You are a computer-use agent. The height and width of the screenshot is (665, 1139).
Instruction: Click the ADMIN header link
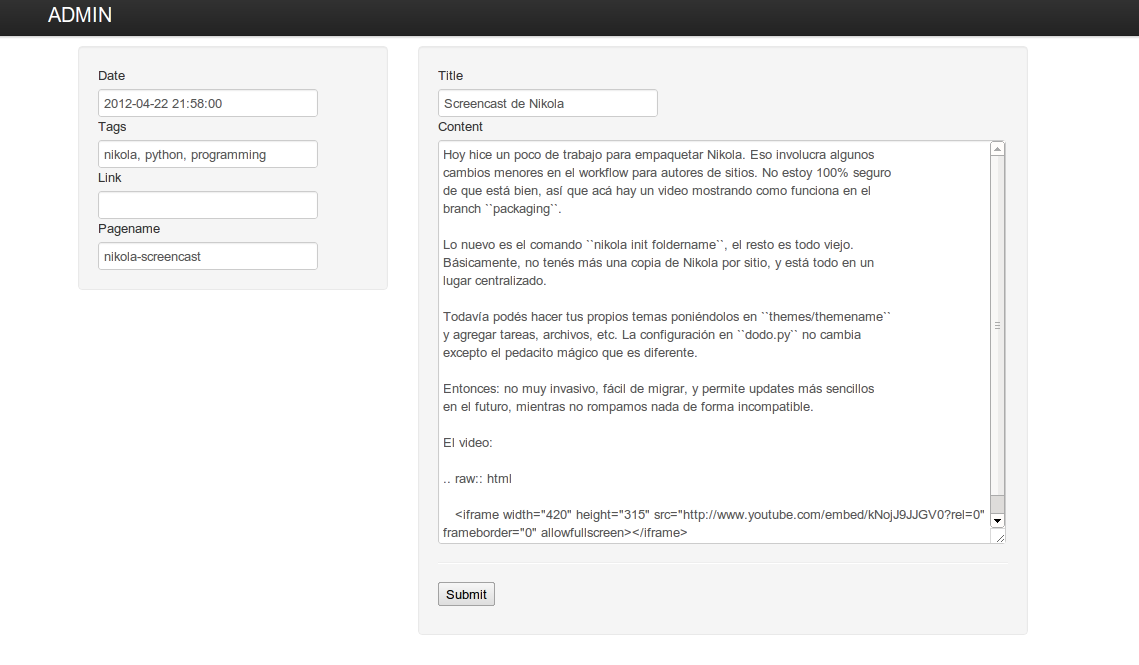point(80,15)
